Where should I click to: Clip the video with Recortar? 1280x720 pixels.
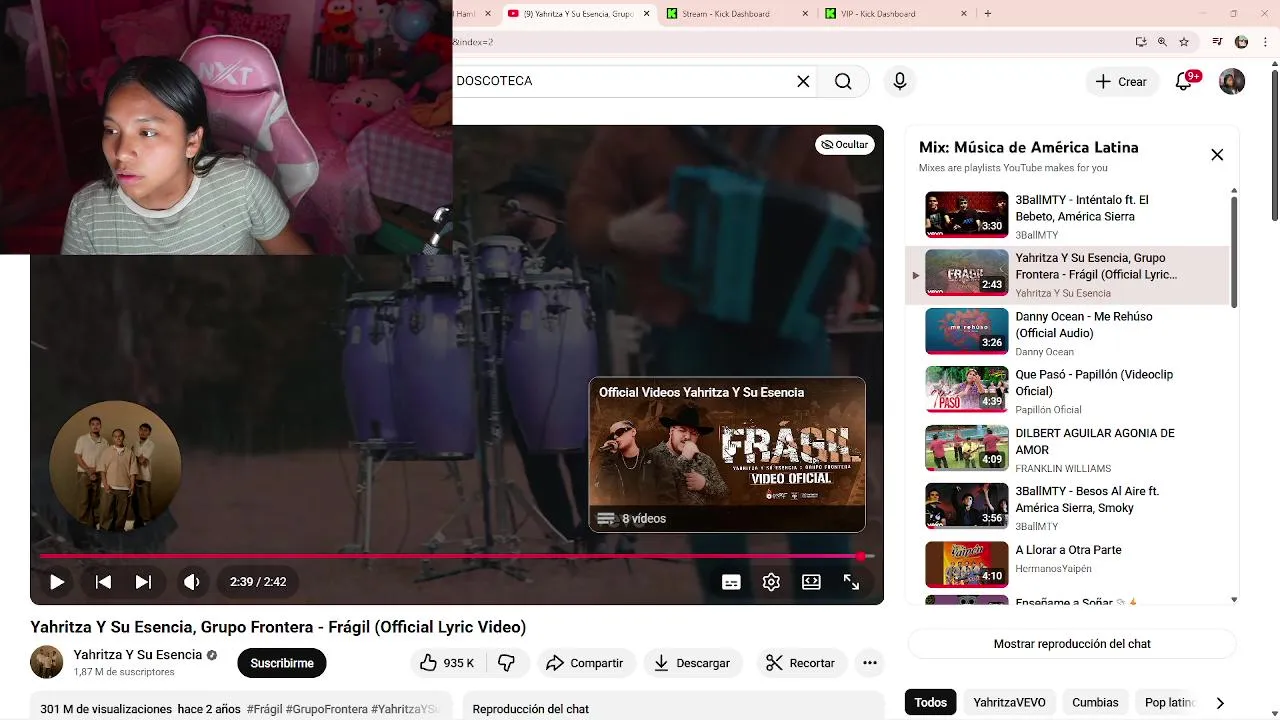point(800,663)
